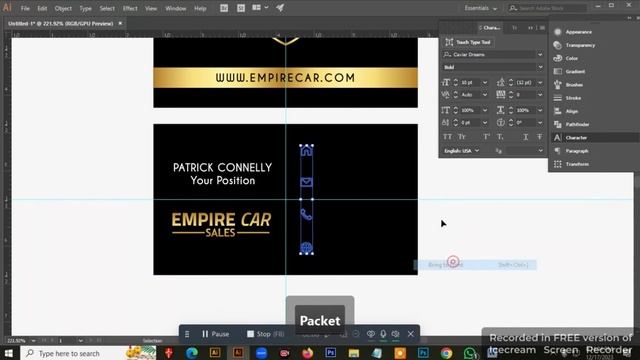The height and width of the screenshot is (360, 640).
Task: Click the GPU performance rocket icon
Action: (x=280, y=8)
